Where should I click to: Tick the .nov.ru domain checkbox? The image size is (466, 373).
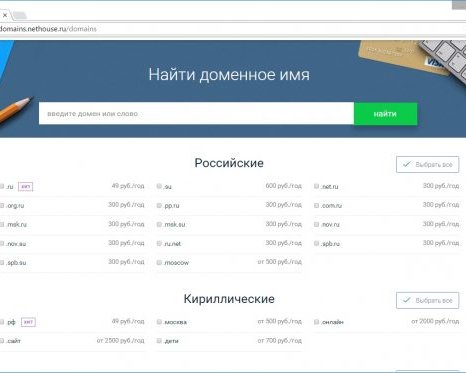317,224
